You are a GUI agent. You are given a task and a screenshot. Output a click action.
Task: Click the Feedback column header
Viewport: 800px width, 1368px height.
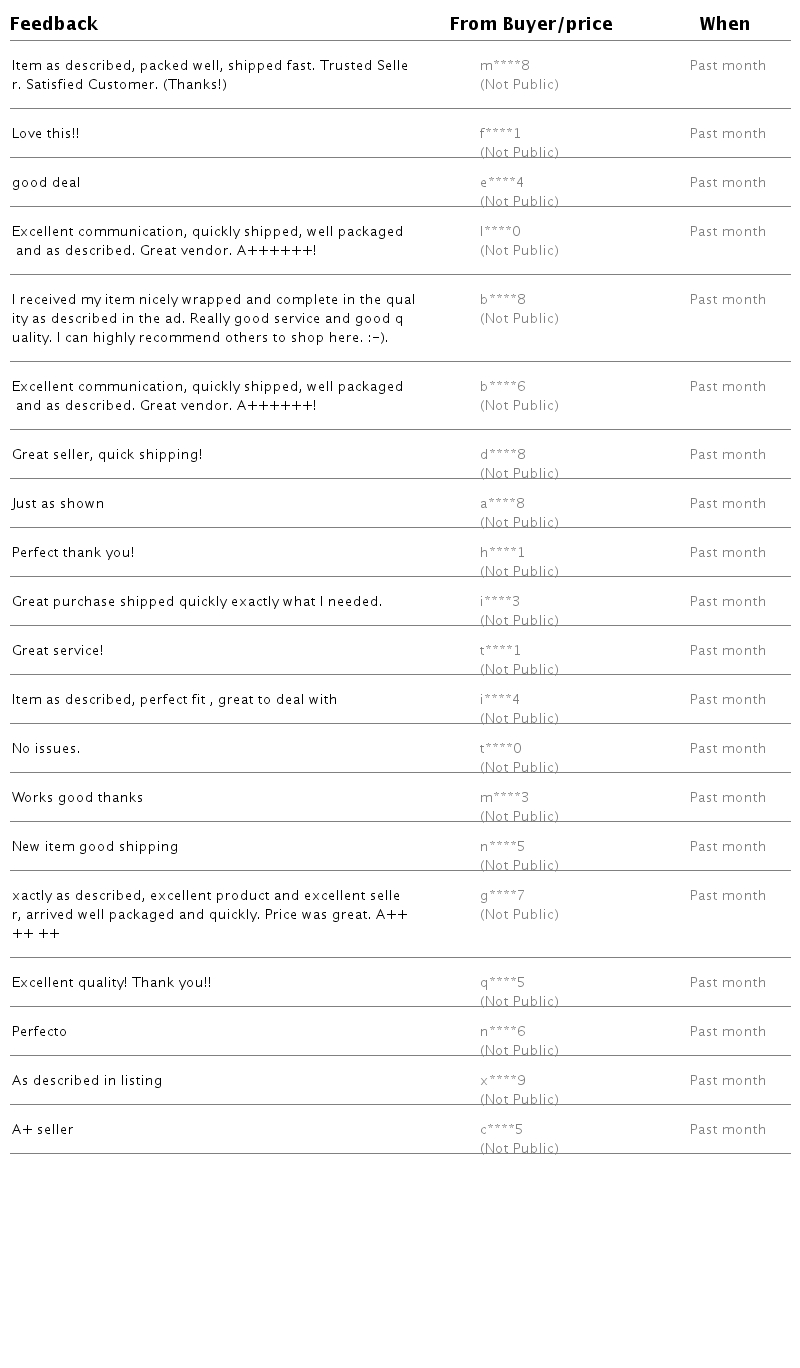(x=54, y=24)
